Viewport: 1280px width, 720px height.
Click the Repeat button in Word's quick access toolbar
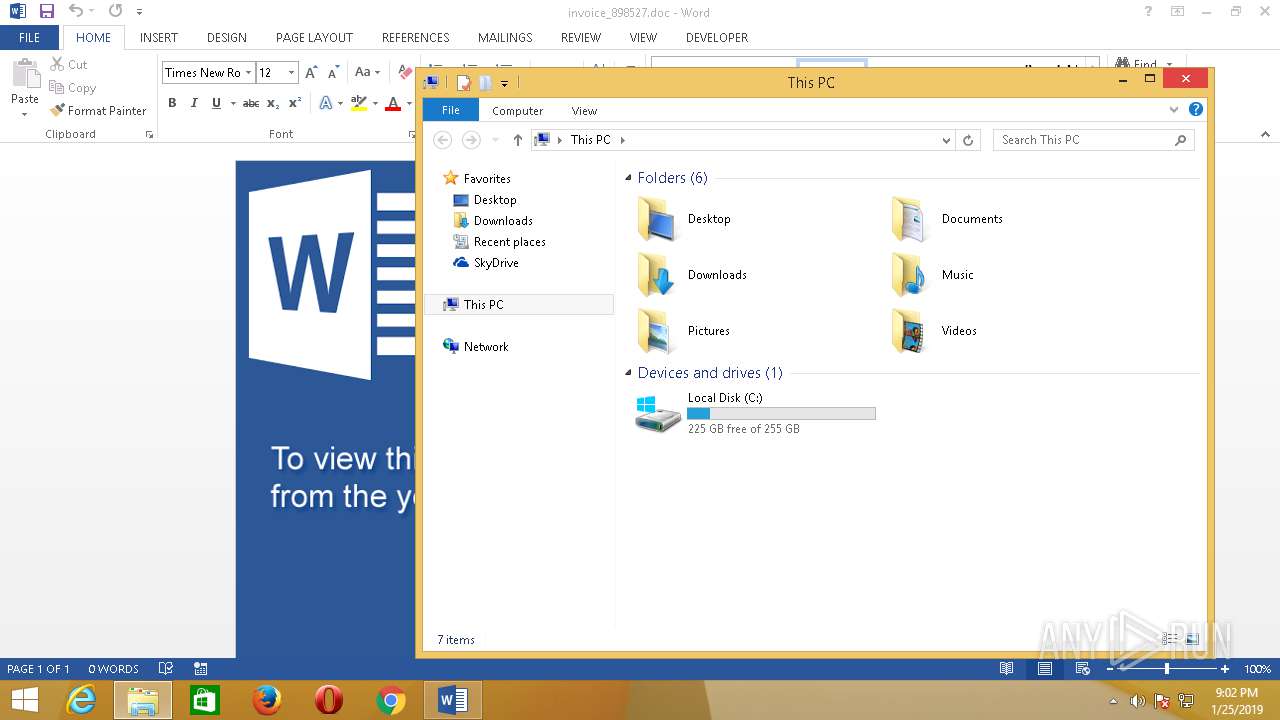point(115,12)
